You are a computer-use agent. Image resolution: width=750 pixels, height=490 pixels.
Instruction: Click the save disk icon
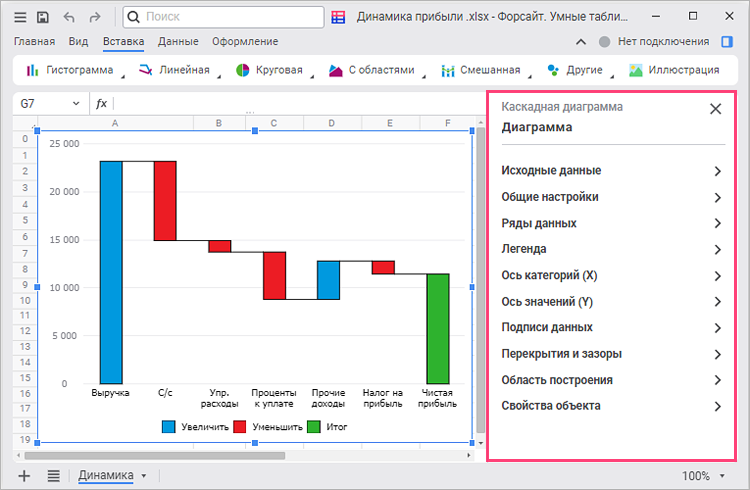tap(43, 17)
